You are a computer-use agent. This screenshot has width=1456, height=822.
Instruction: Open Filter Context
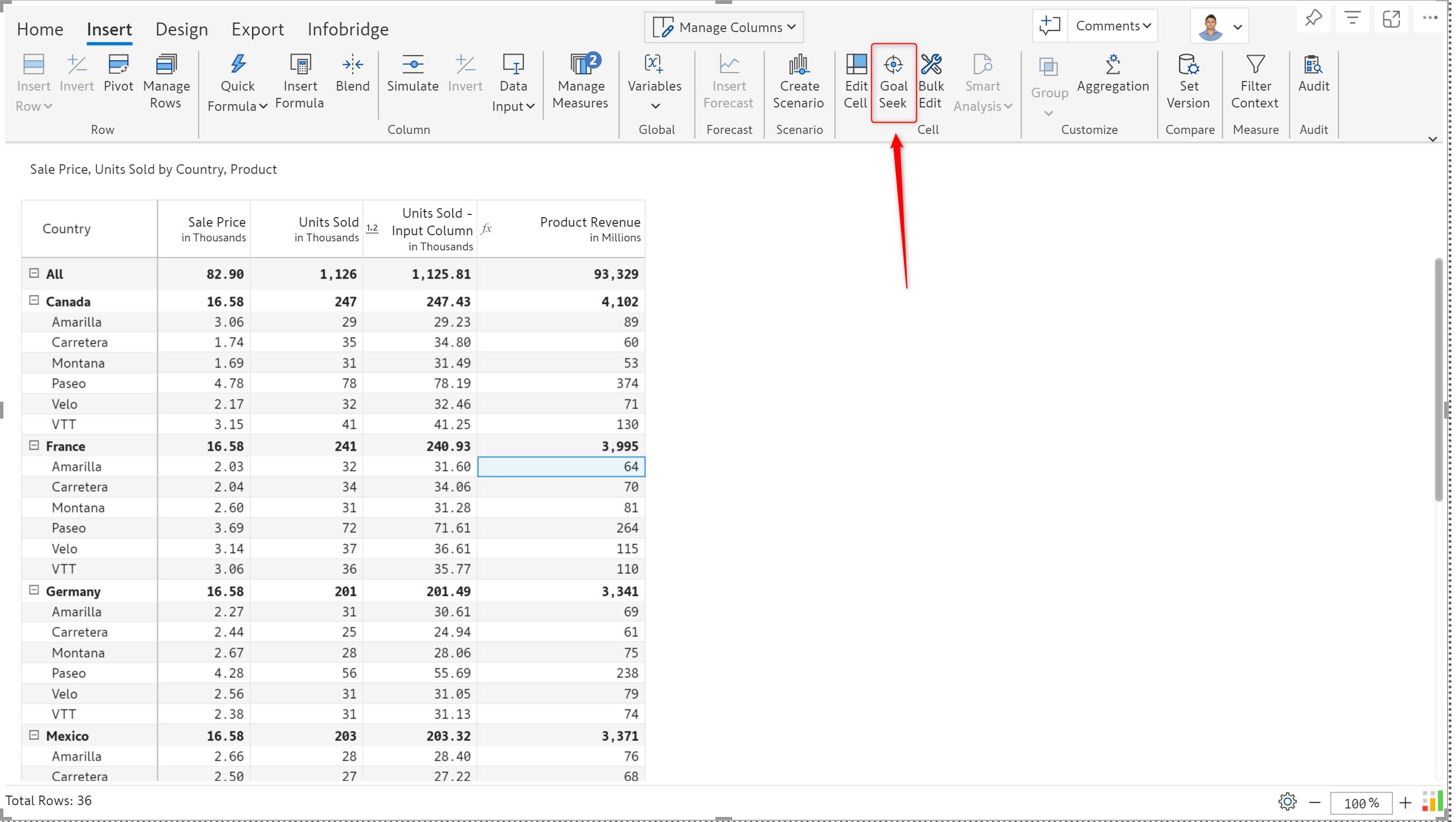coord(1255,82)
